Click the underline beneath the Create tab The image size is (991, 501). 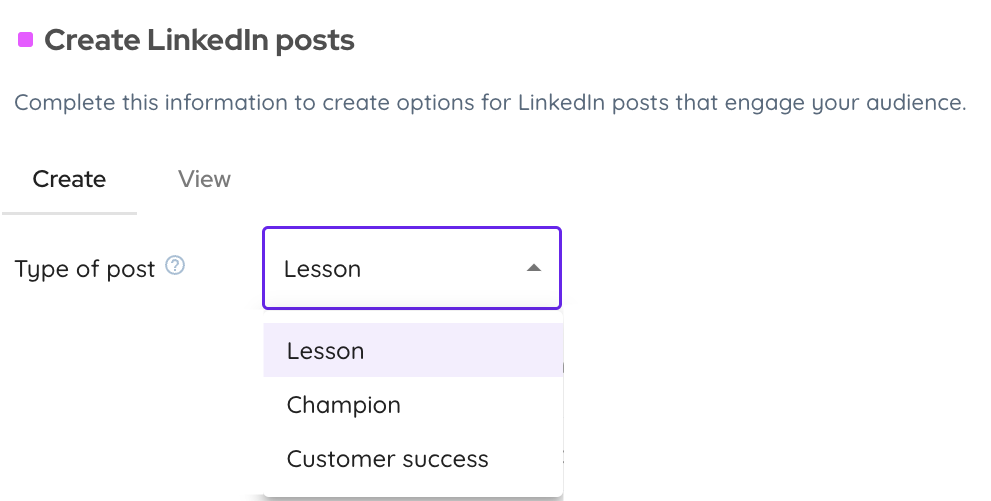[x=69, y=212]
